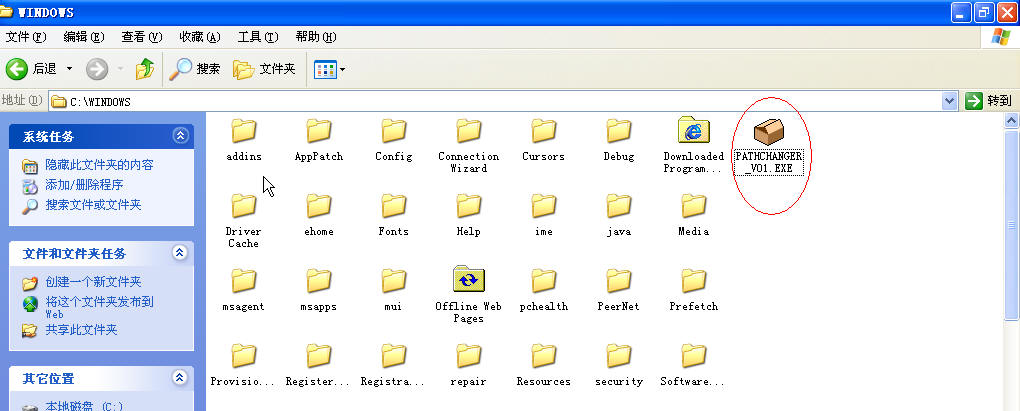Click the 添加/删除程序 link
The width and height of the screenshot is (1020, 411).
(84, 185)
